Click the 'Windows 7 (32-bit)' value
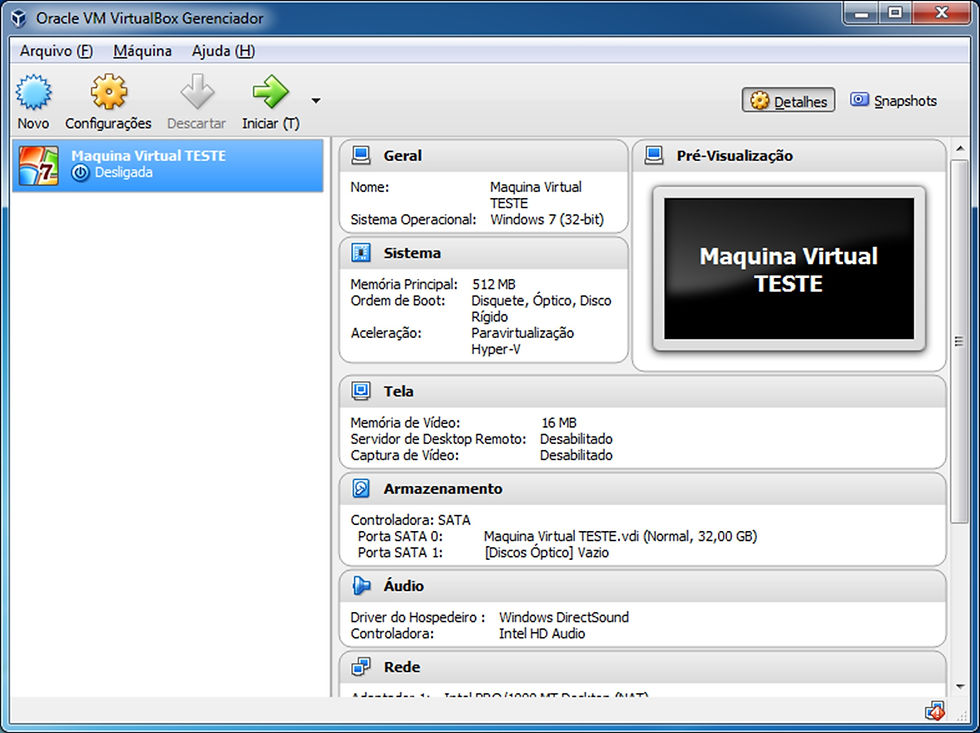Screen dimensions: 980x733 click(547, 220)
